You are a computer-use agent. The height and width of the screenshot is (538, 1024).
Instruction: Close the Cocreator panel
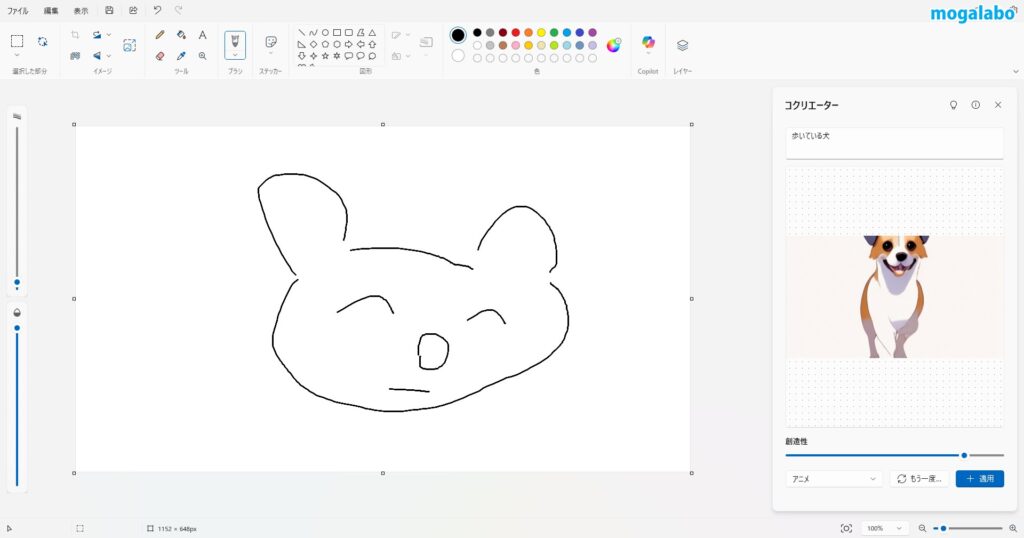click(x=998, y=105)
